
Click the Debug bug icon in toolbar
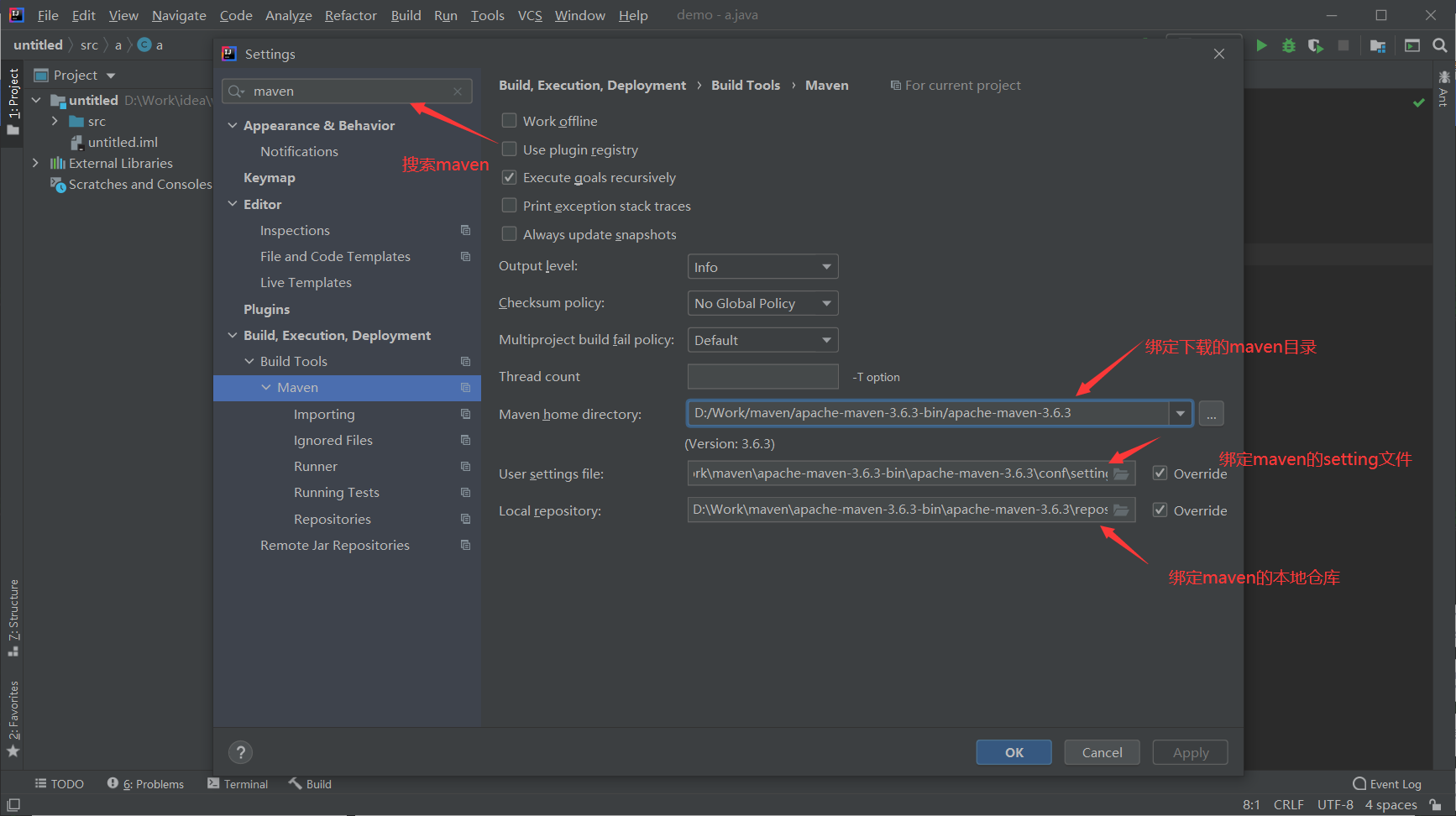click(x=1289, y=45)
